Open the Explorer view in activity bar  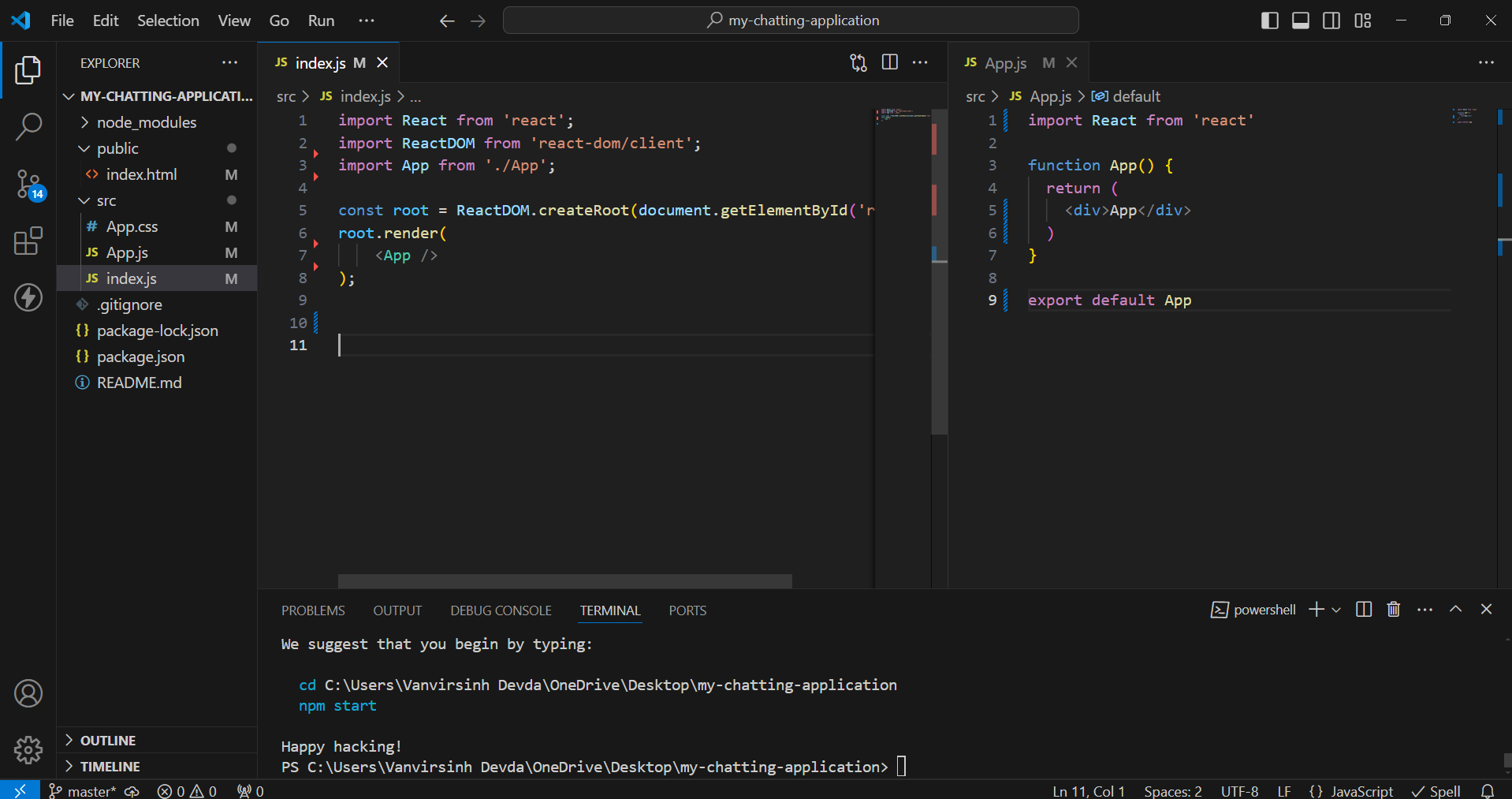[28, 70]
